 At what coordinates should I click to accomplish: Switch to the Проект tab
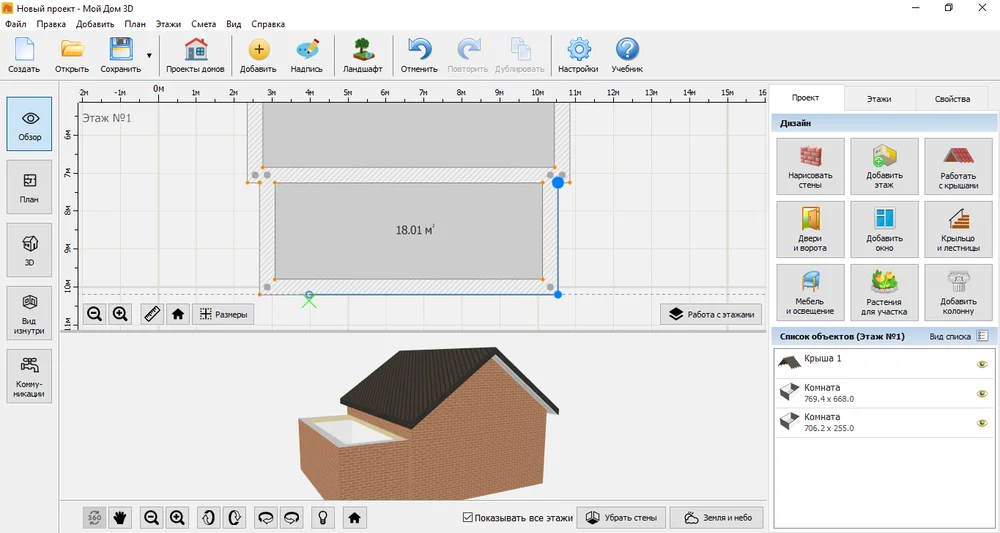805,98
